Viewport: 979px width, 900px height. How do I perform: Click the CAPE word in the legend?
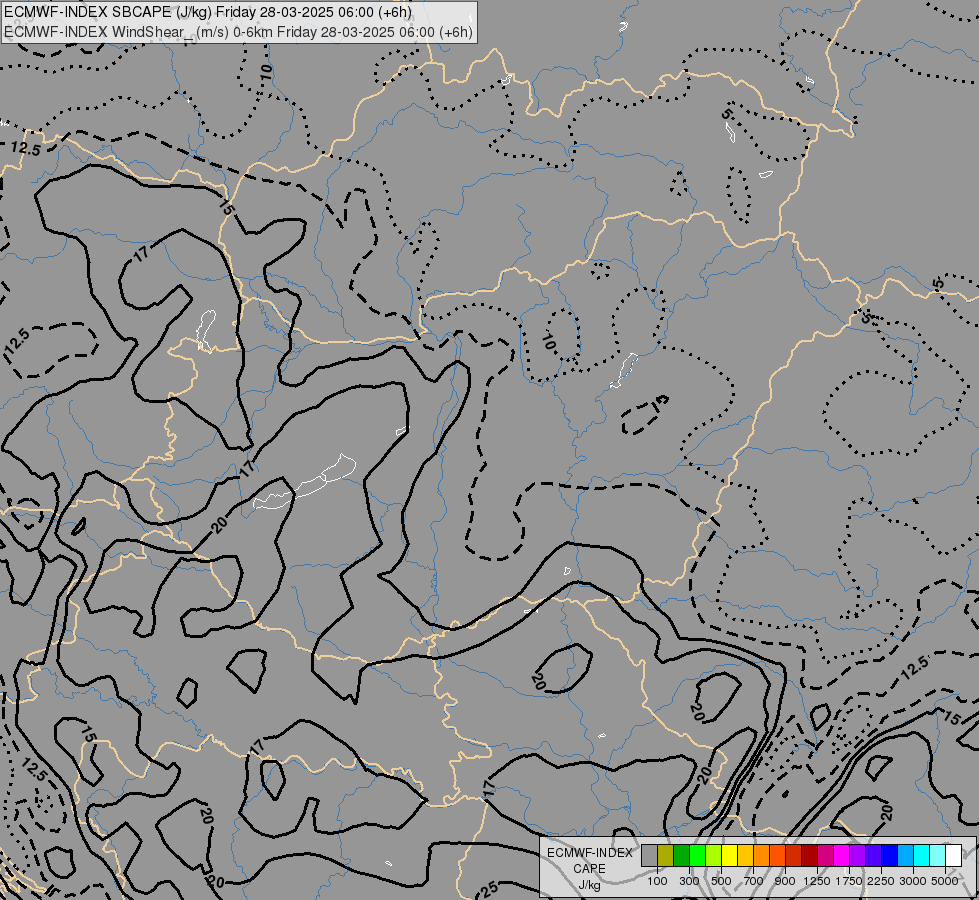[x=589, y=869]
